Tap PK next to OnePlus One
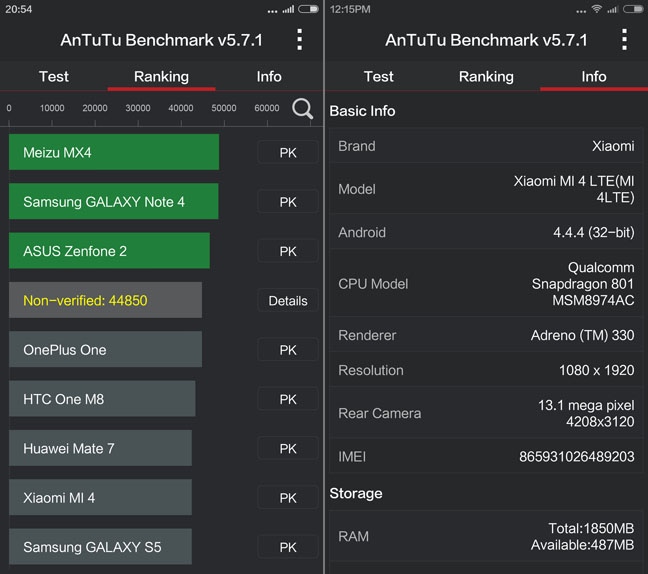Screen dimensions: 648x574 click(x=288, y=350)
